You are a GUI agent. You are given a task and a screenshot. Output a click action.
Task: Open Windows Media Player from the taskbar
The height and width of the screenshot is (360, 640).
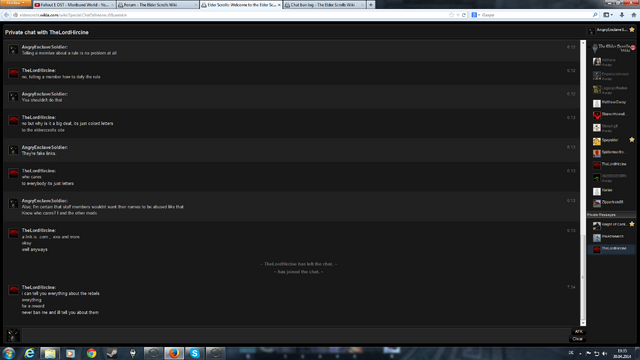pyautogui.click(x=71, y=353)
